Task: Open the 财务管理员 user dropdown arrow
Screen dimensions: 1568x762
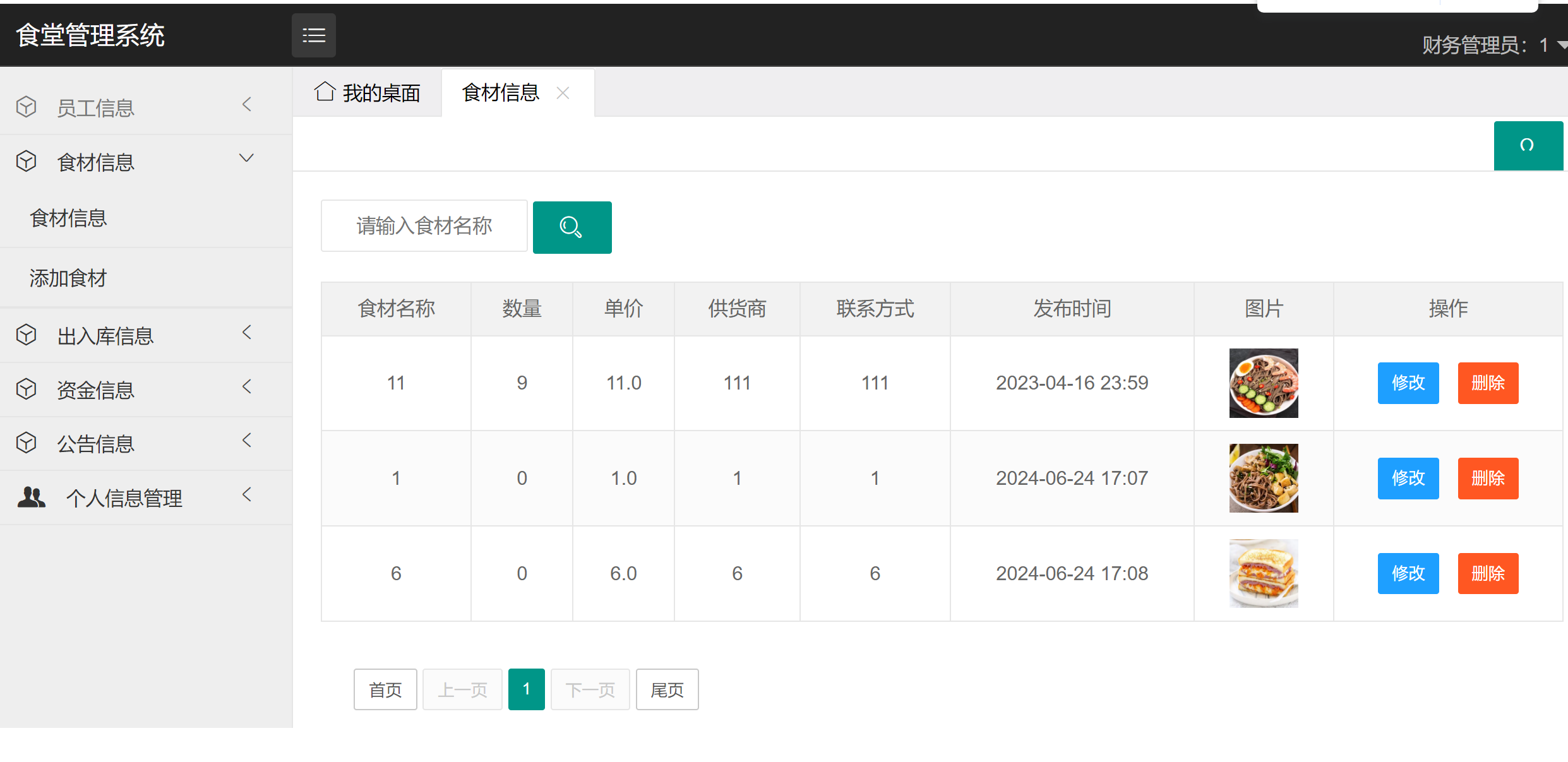Action: coord(1562,45)
